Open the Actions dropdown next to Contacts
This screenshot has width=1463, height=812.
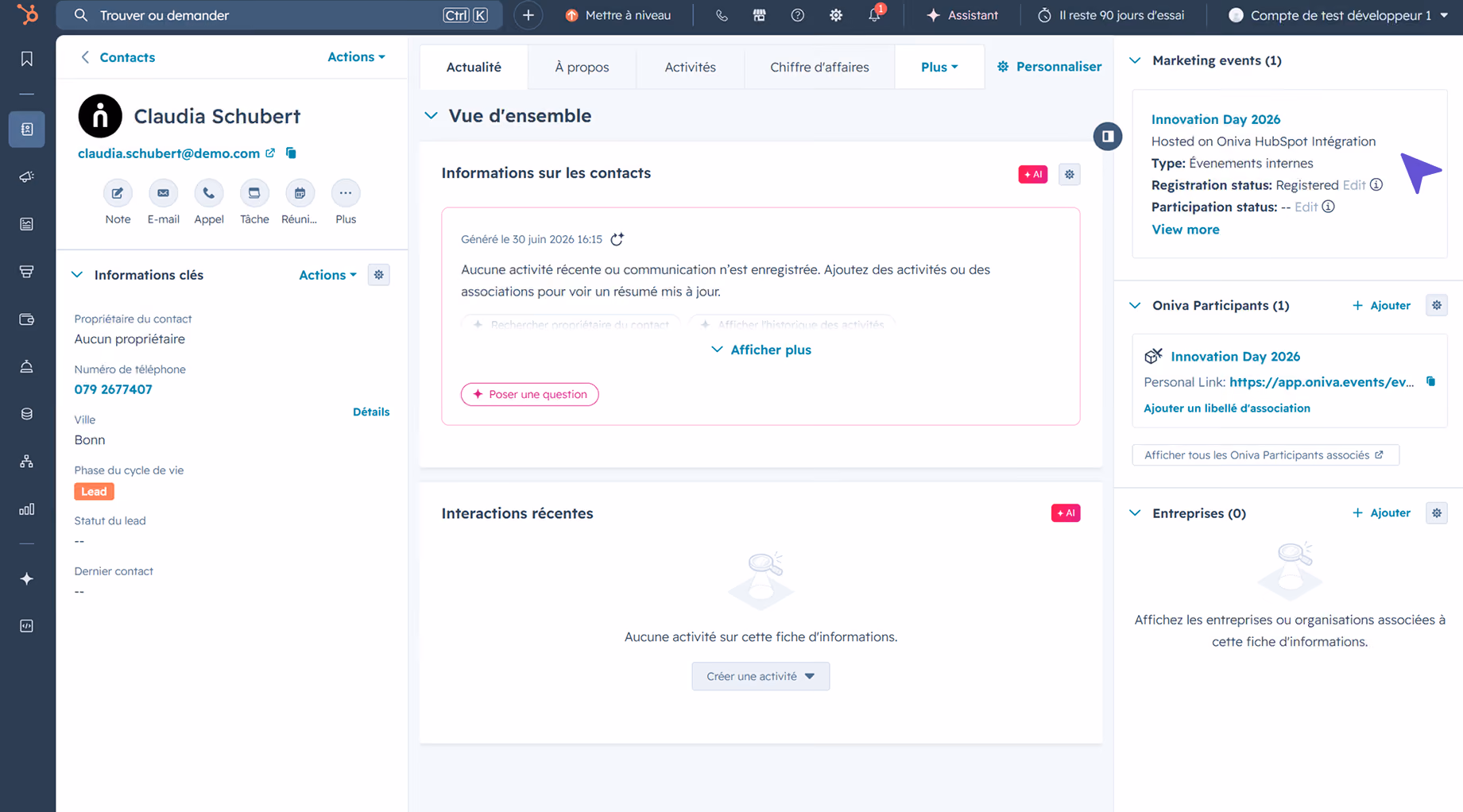356,57
